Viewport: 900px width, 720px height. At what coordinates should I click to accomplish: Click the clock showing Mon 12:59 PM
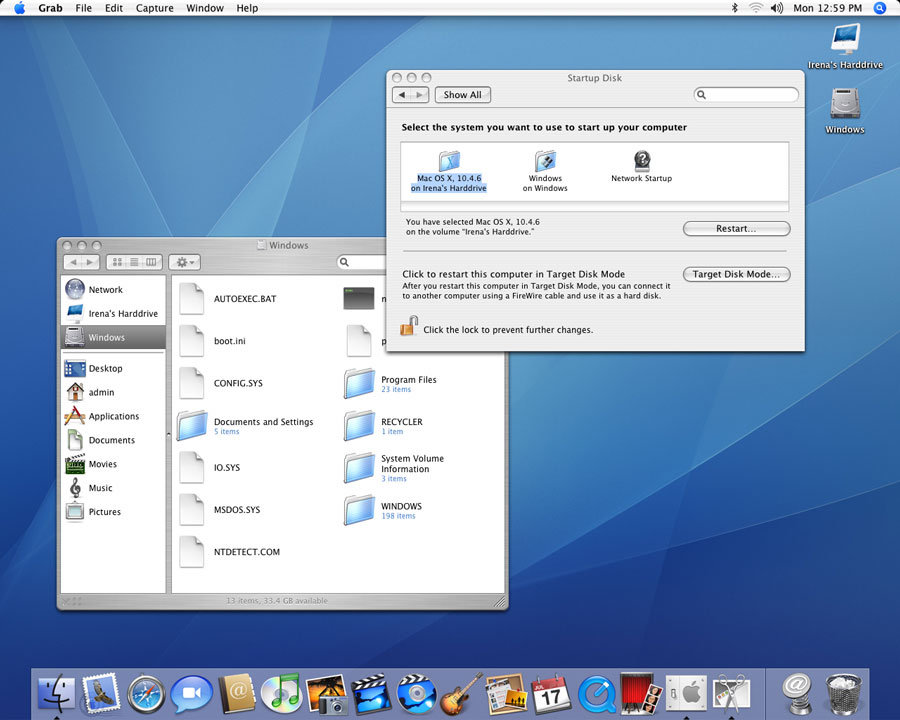[827, 8]
